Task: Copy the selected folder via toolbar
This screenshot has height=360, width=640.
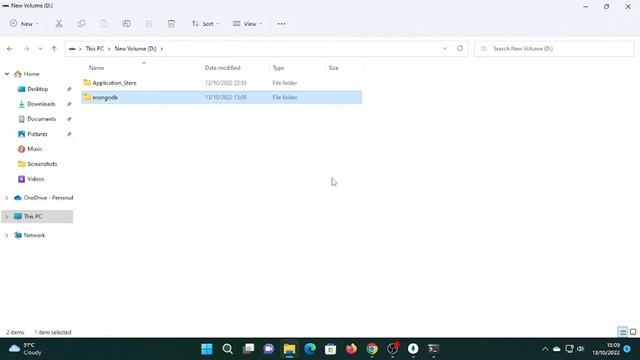Action: click(81, 24)
